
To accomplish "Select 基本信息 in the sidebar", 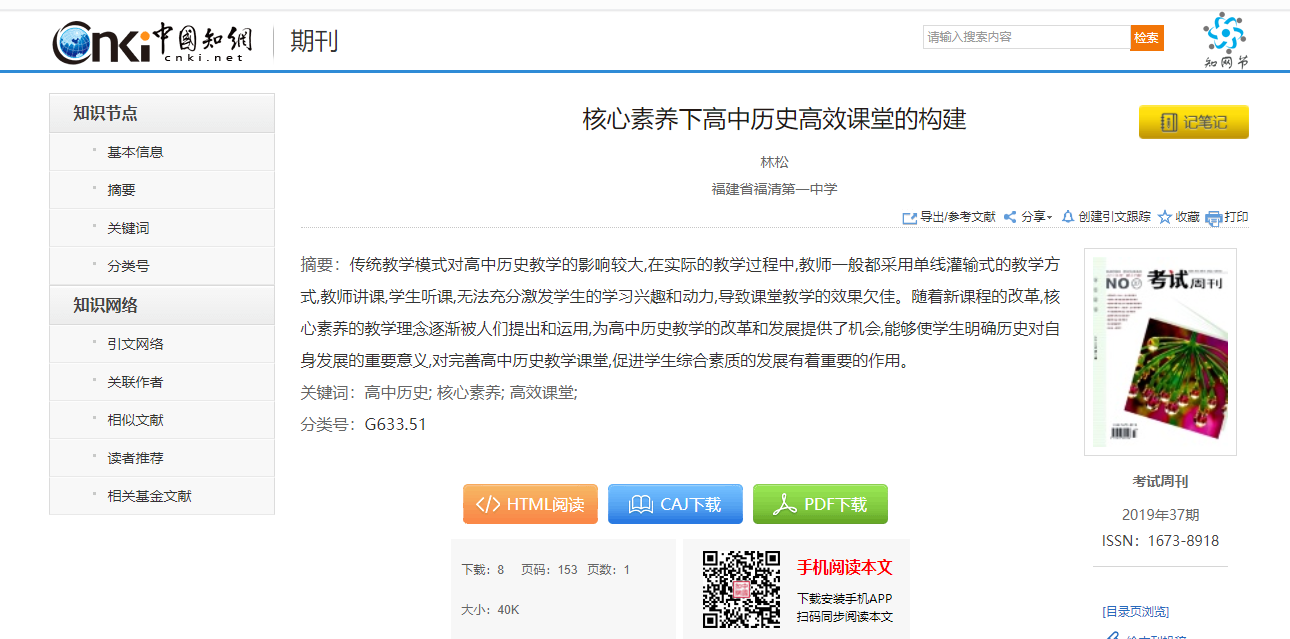I will [x=135, y=152].
